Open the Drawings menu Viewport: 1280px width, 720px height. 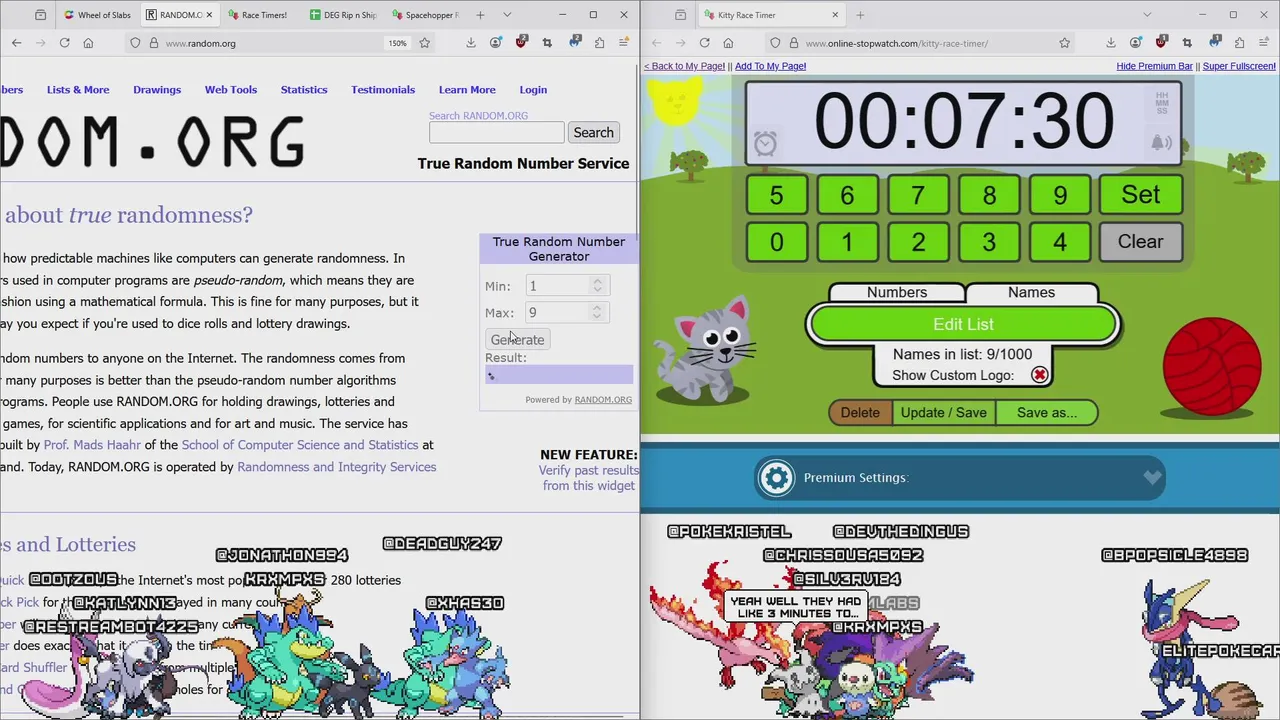157,89
